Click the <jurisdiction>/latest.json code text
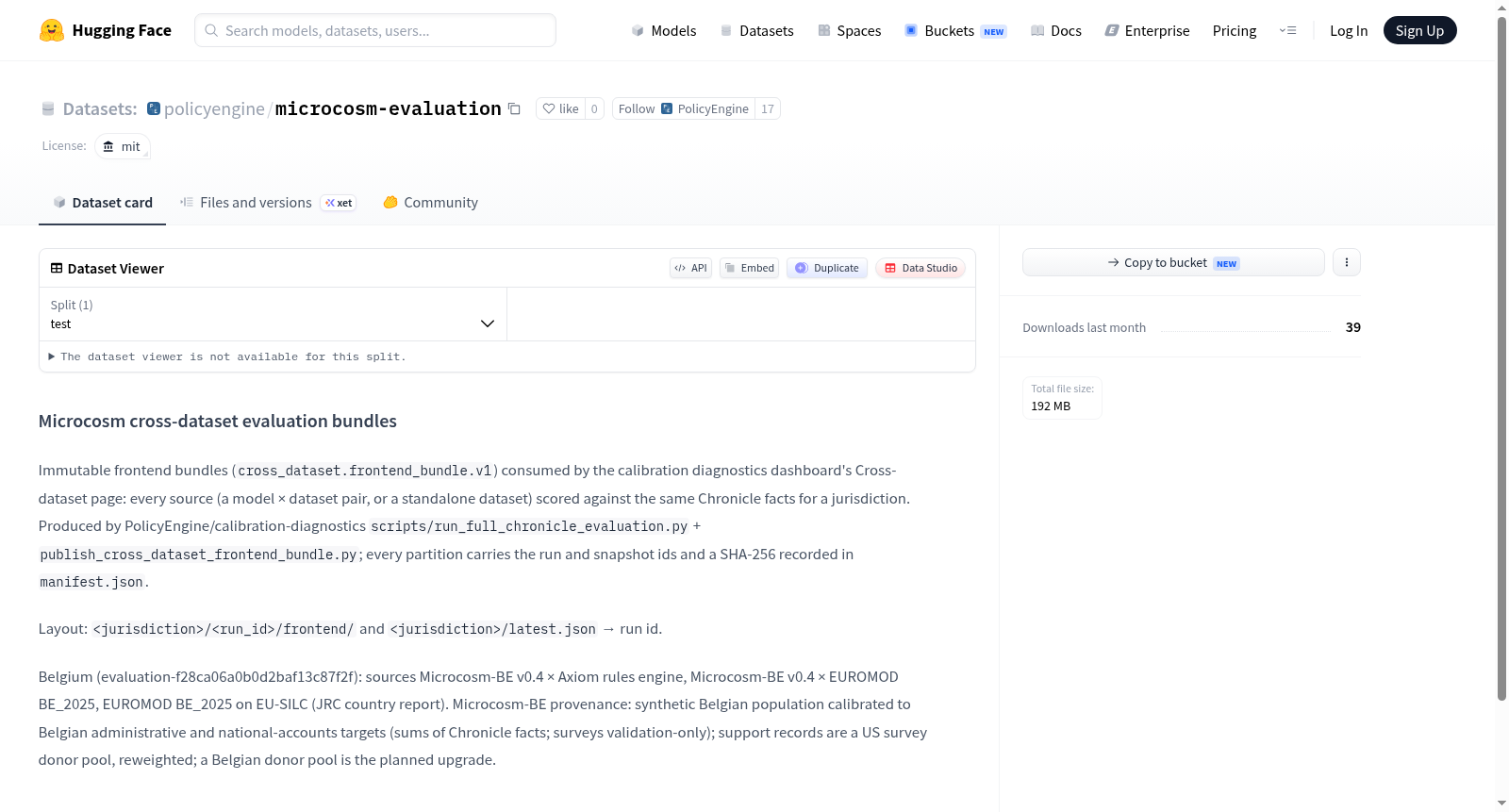 point(493,629)
